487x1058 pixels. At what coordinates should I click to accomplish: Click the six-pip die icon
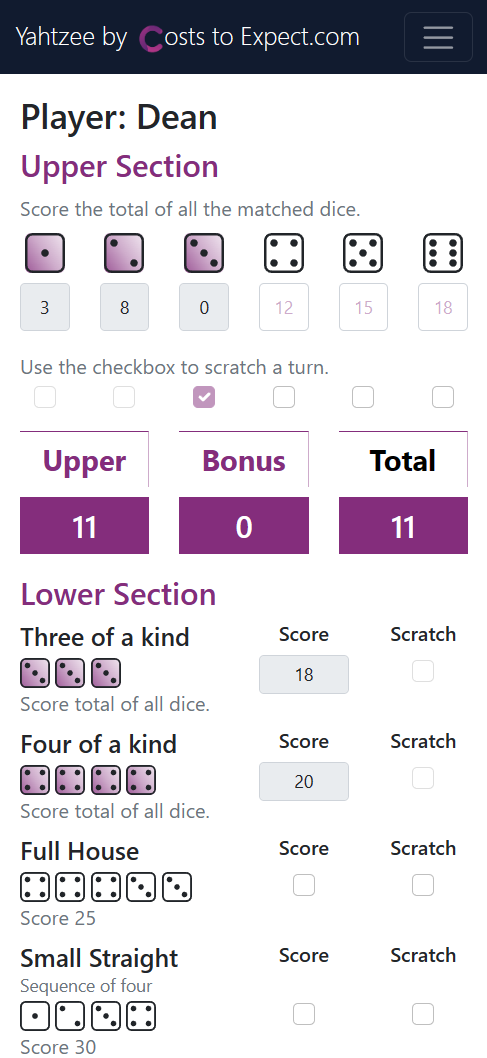[442, 253]
